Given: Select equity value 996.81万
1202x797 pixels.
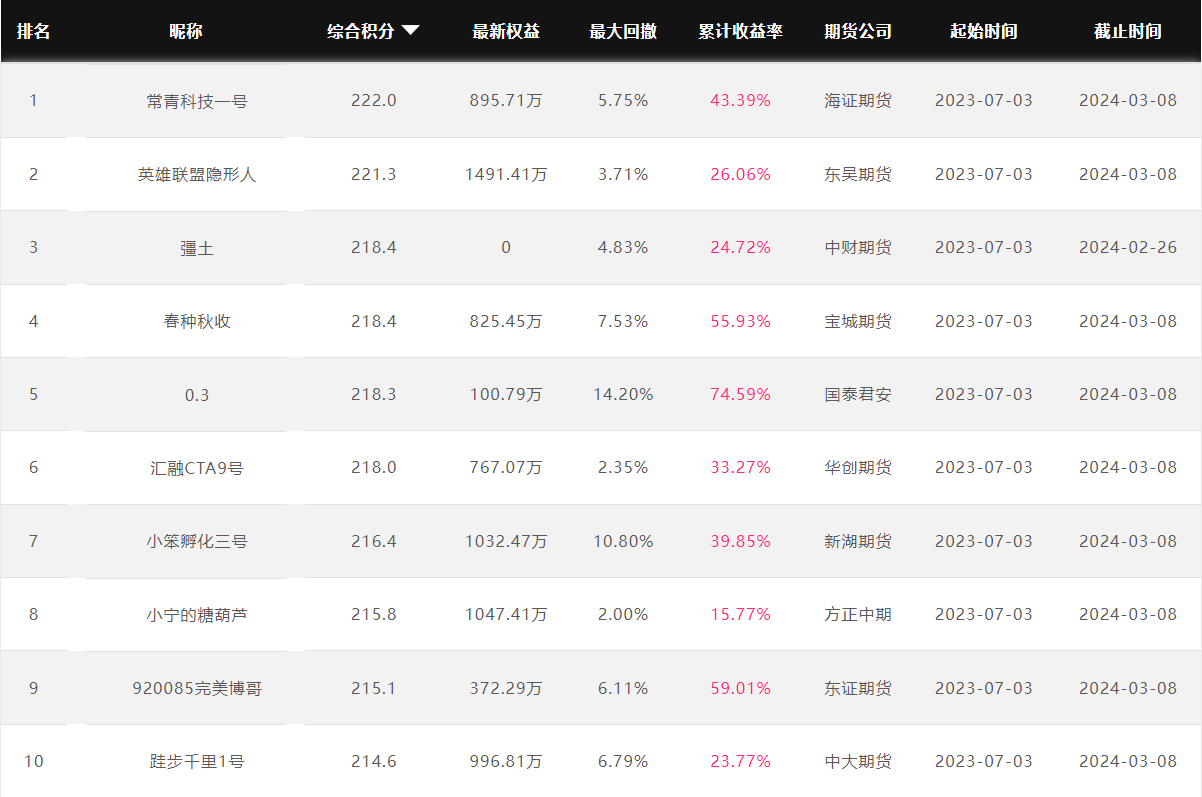Looking at the screenshot, I should pos(506,761).
